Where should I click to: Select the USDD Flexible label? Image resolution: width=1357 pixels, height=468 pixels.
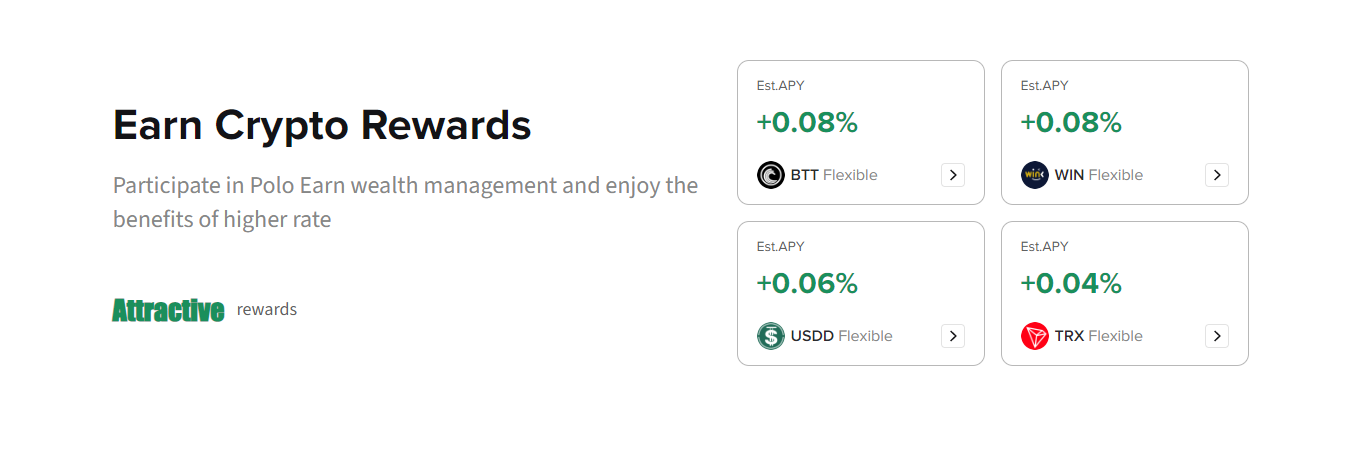pos(841,336)
